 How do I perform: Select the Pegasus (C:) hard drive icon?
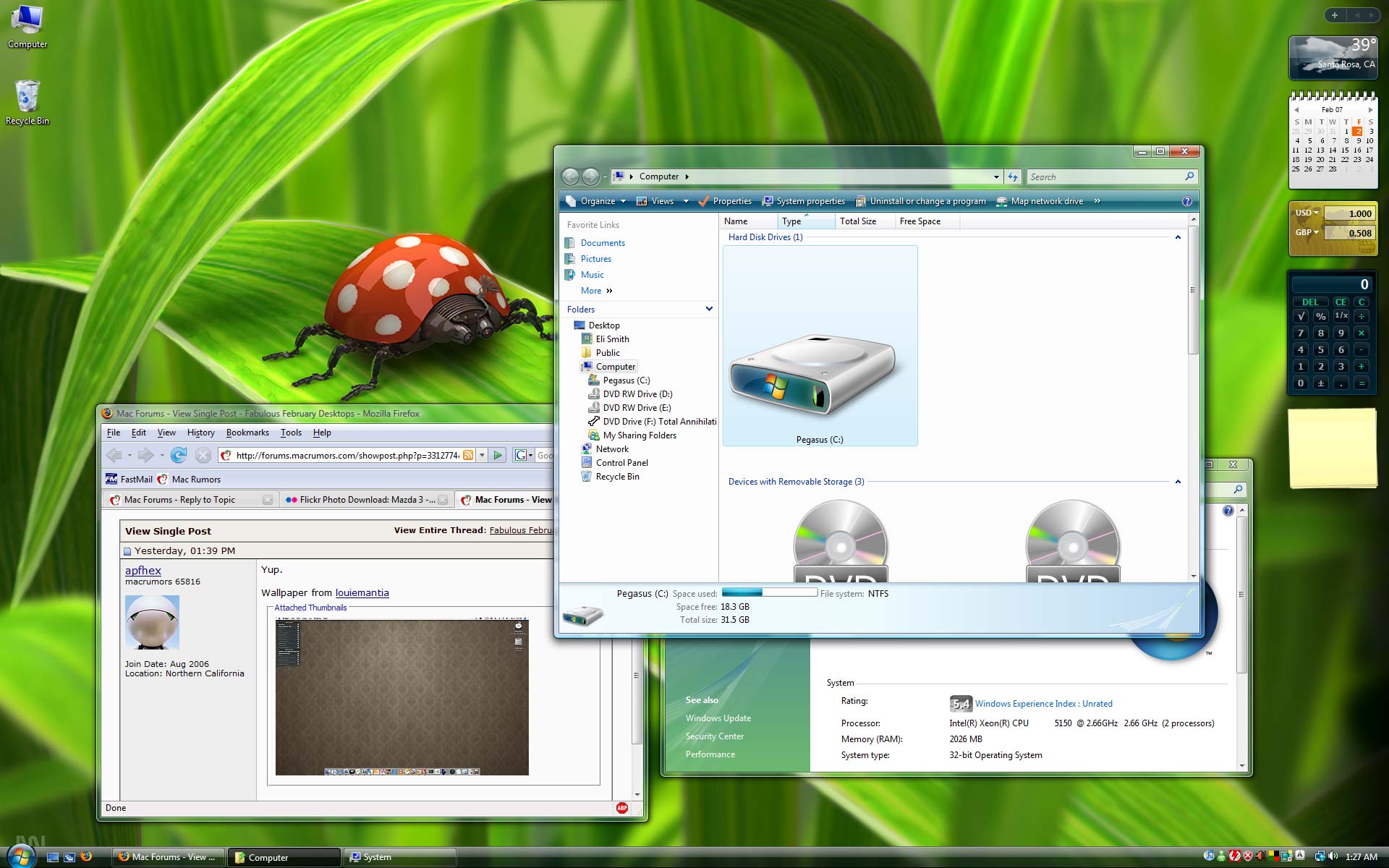pos(820,346)
